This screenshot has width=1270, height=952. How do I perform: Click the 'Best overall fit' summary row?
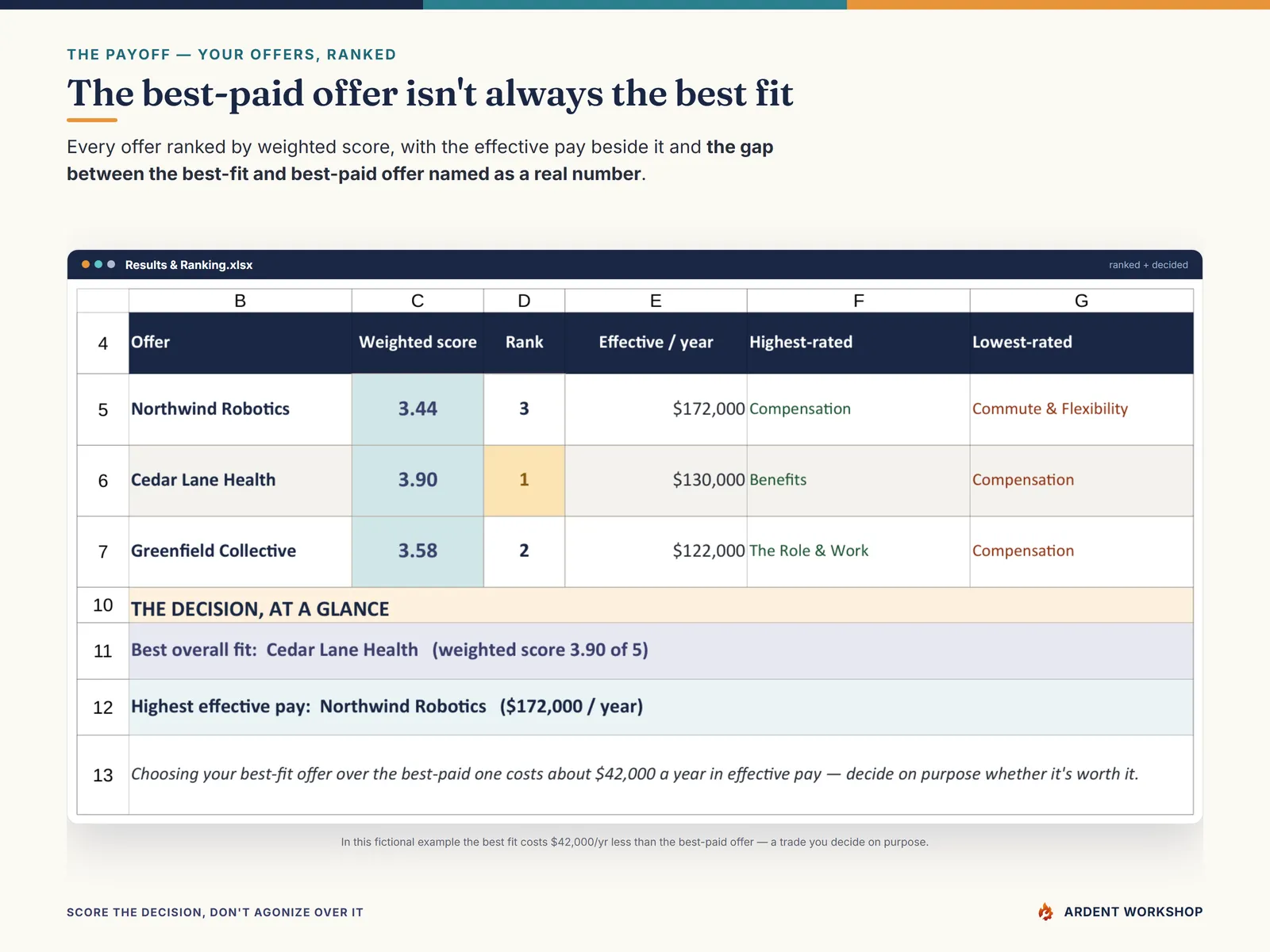[x=661, y=651]
